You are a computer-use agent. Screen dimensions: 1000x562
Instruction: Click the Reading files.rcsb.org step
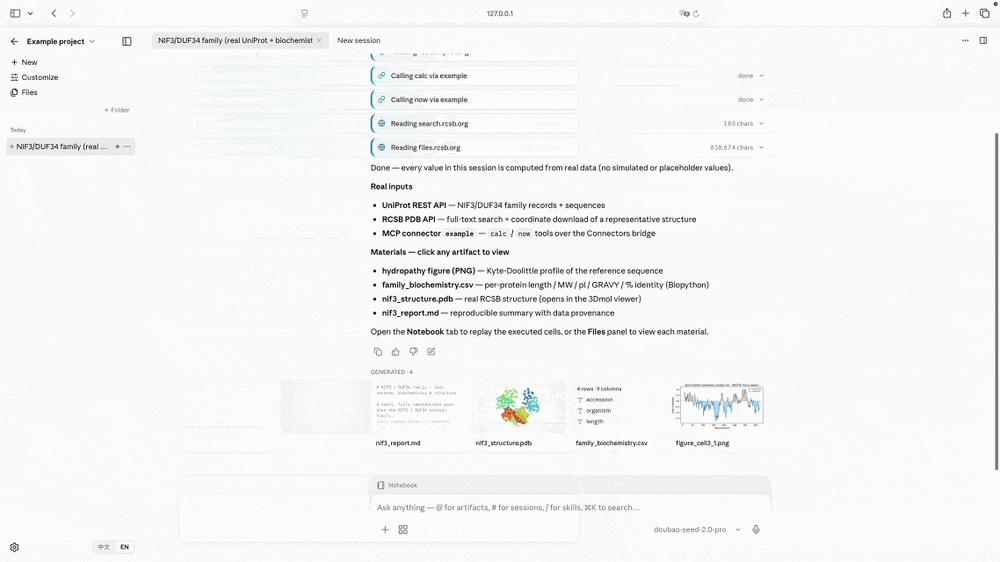coord(474,147)
